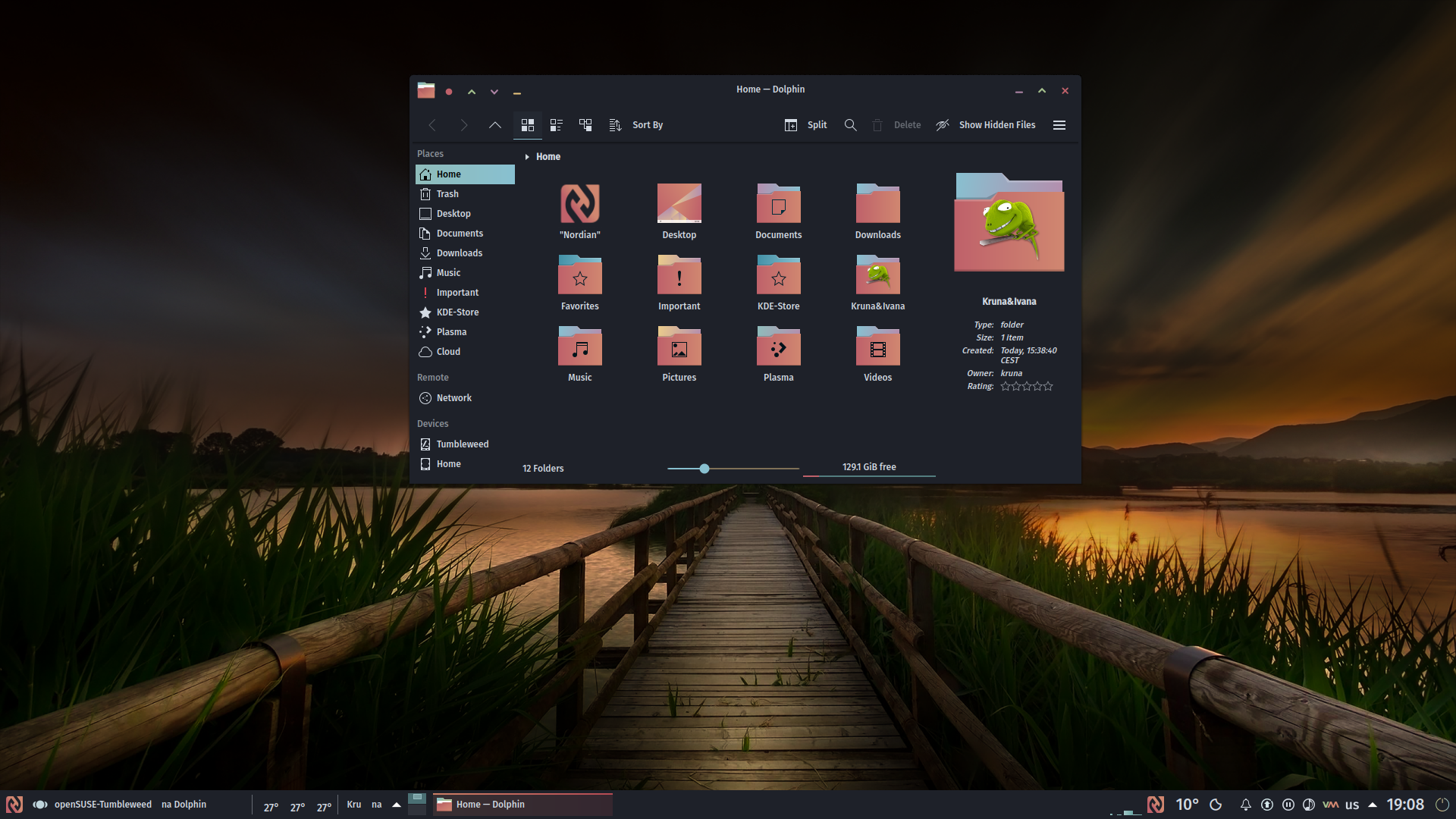
Task: Open the hamburger menu in Dolphin
Action: [x=1059, y=125]
